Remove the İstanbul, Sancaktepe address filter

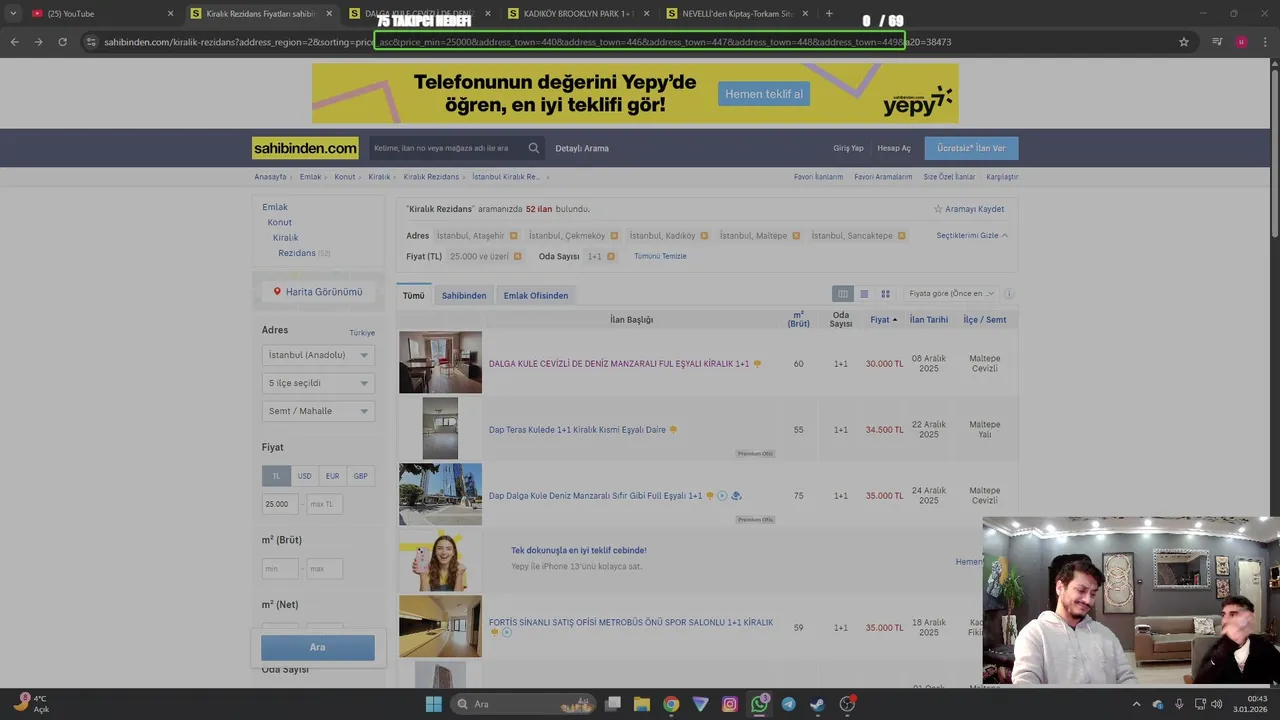(901, 236)
